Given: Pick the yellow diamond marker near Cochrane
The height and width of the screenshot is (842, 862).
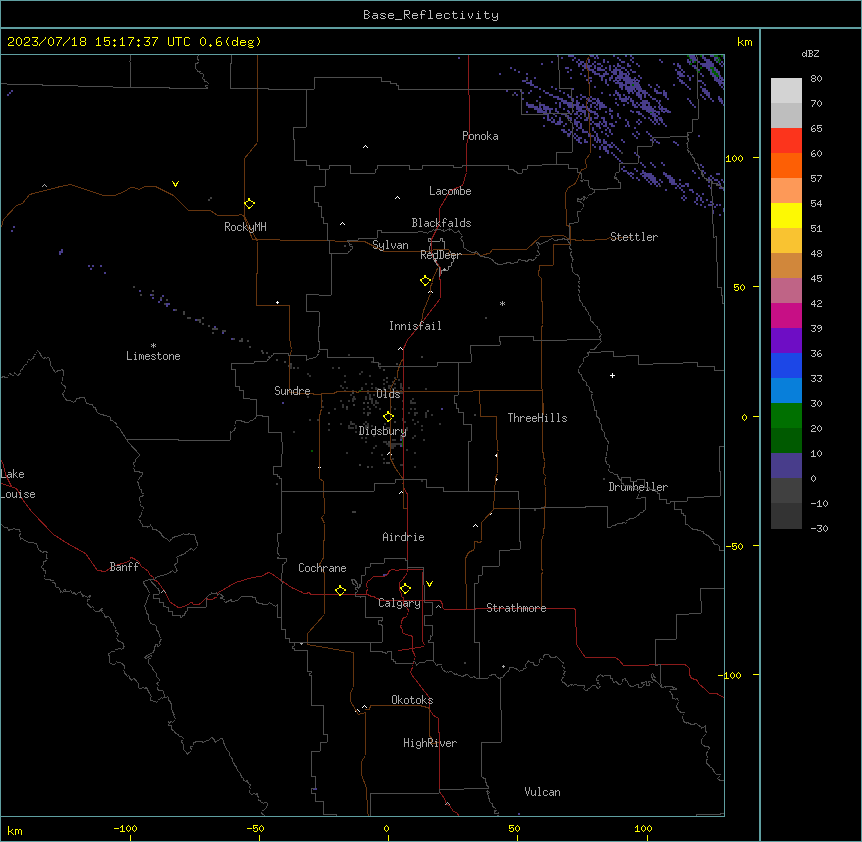Looking at the screenshot, I should point(340,590).
